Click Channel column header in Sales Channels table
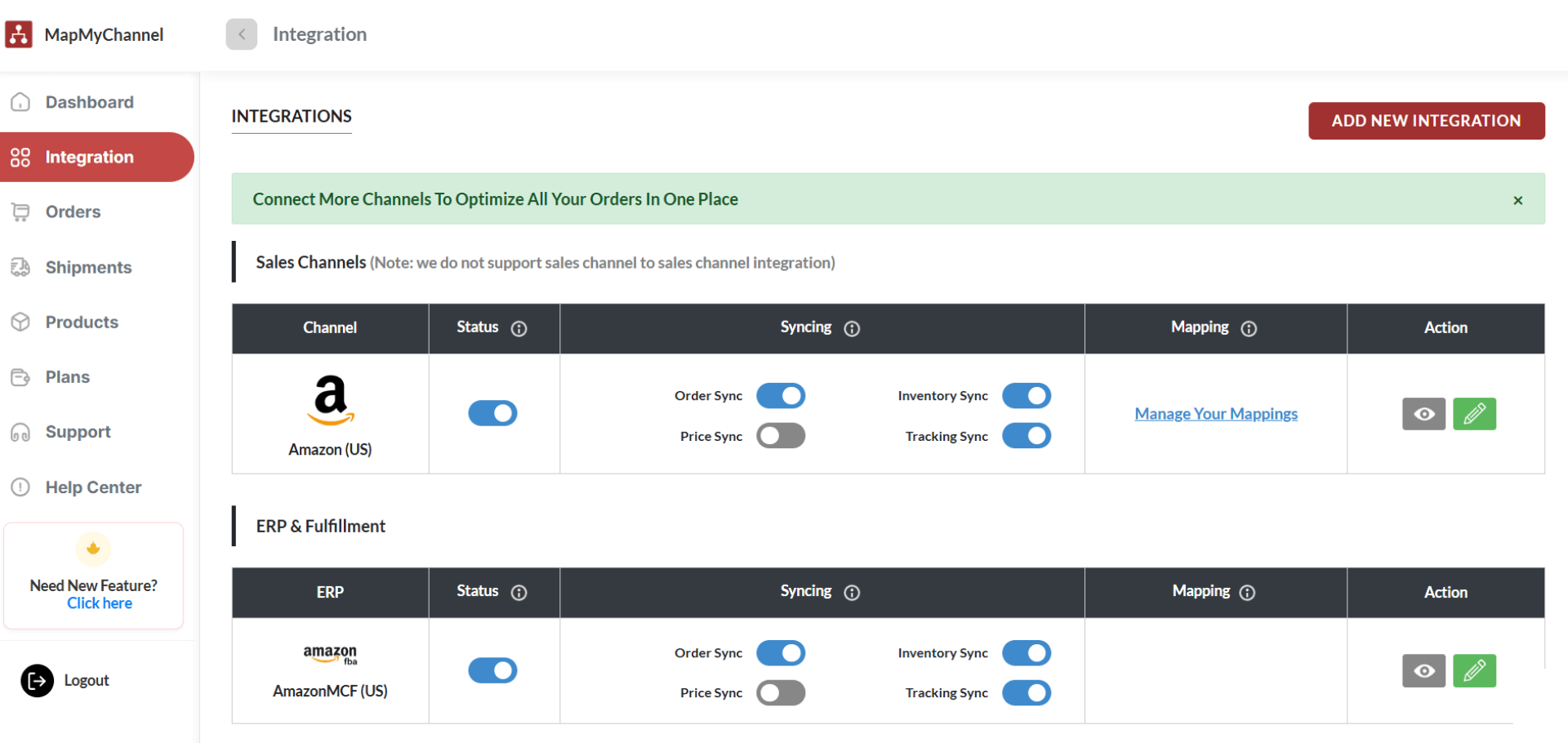Screen dimensions: 1568x743 tap(330, 327)
